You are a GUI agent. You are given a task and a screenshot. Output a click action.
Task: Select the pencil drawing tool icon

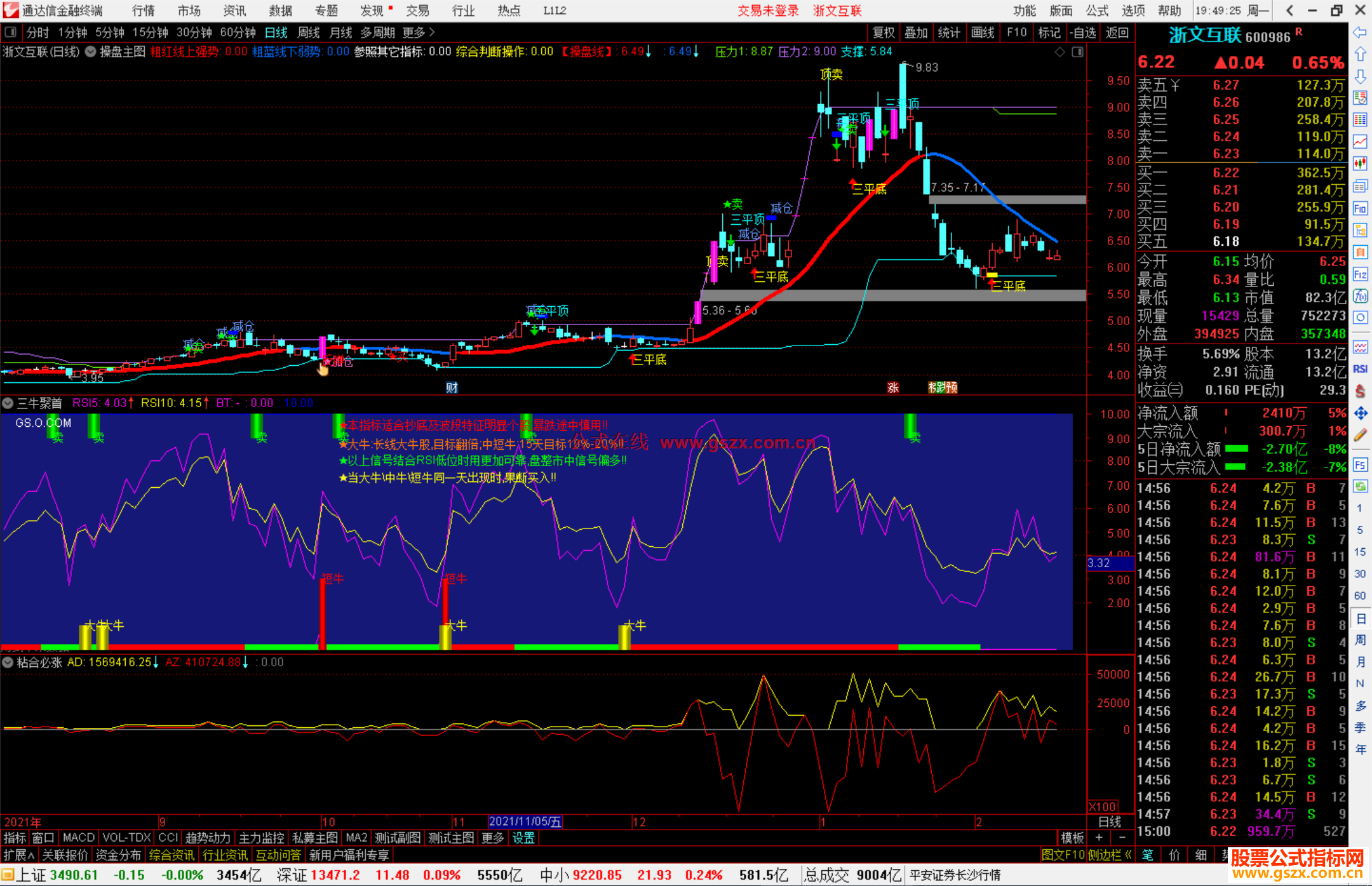1360,435
